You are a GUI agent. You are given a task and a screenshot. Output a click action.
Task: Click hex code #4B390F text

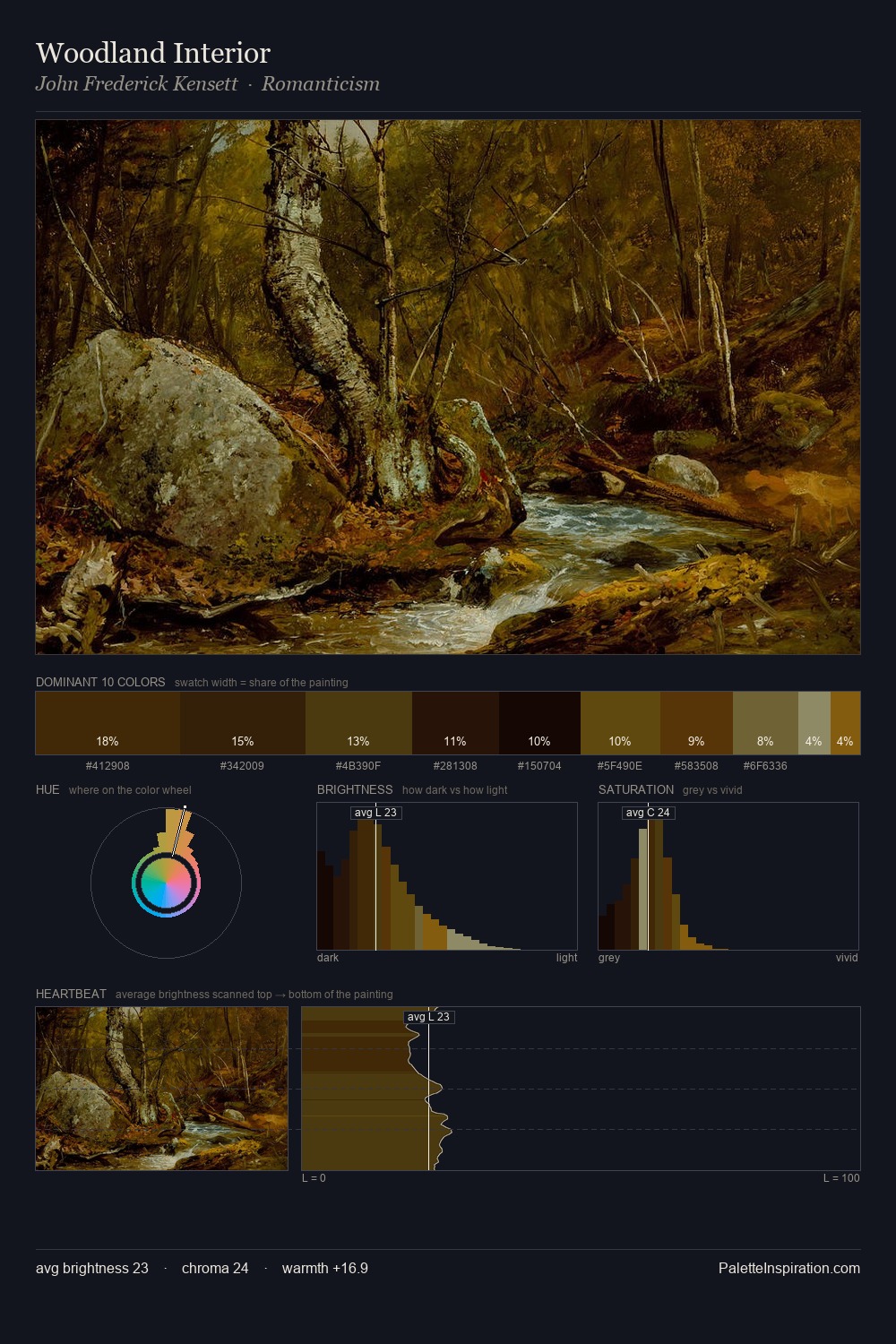(x=358, y=766)
